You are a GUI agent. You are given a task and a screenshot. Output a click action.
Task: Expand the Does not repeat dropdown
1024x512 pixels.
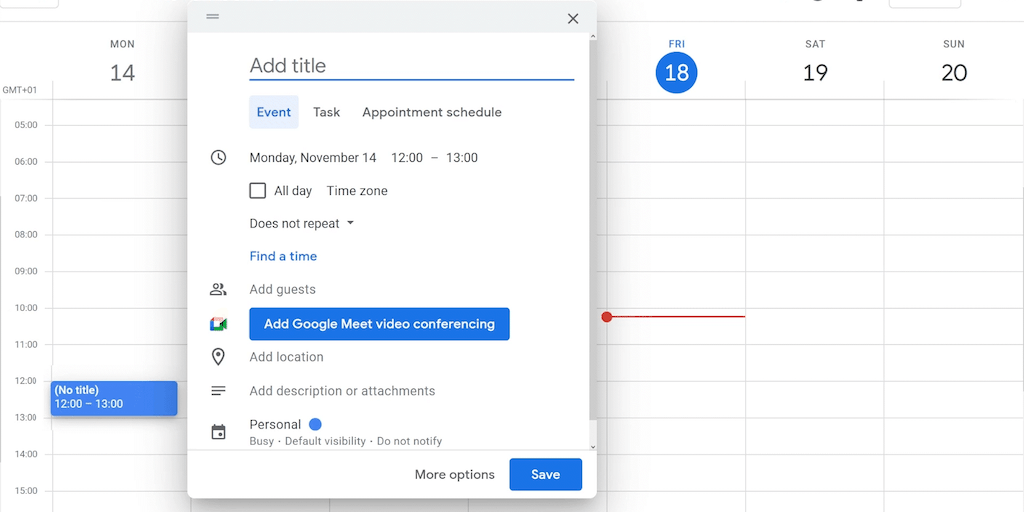coord(302,224)
